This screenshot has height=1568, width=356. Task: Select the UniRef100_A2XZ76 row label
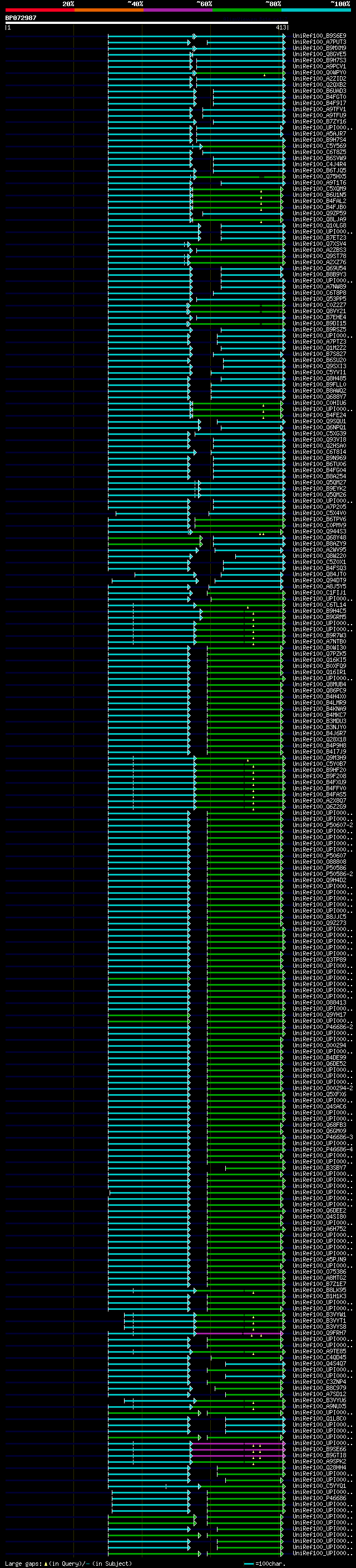pyautogui.click(x=319, y=263)
